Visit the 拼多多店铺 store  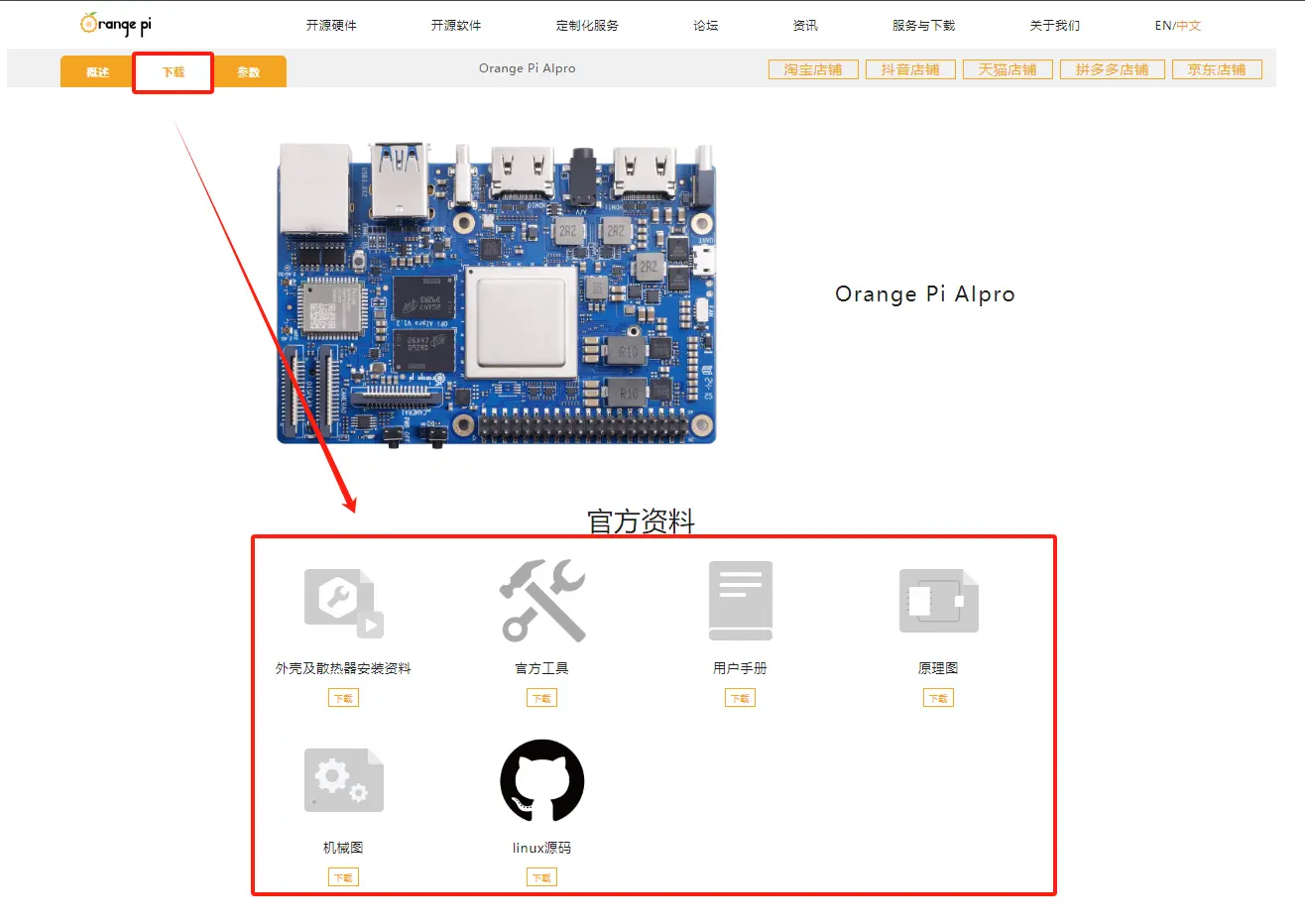click(x=1113, y=69)
